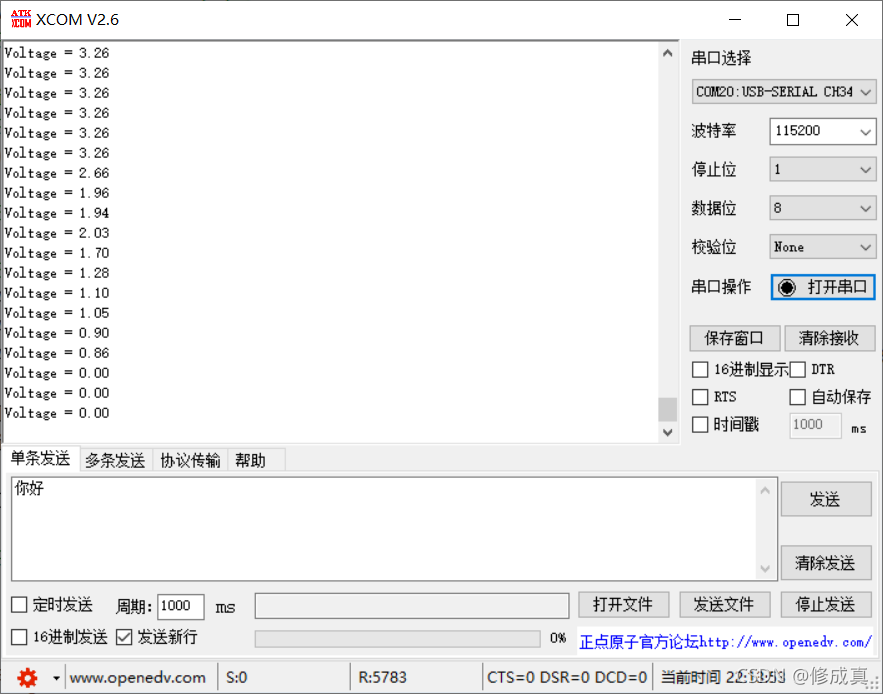This screenshot has height=694, width=883.
Task: Click send box scrollbar up arrow
Action: pyautogui.click(x=765, y=491)
